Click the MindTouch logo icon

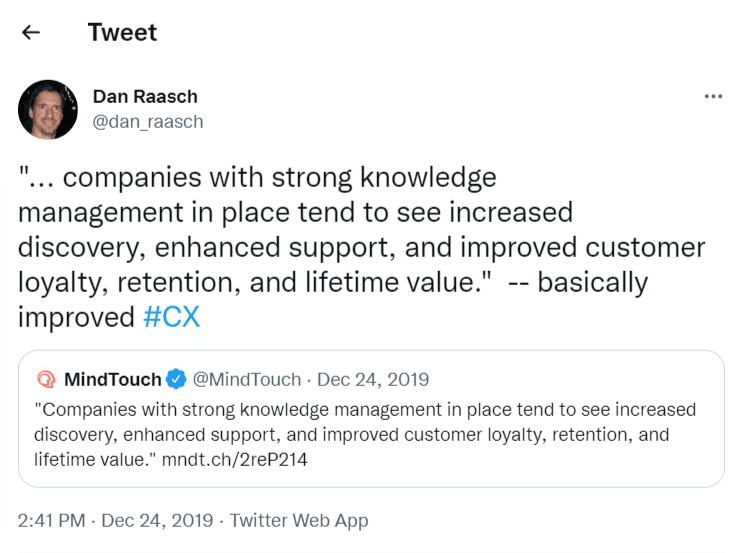click(45, 380)
